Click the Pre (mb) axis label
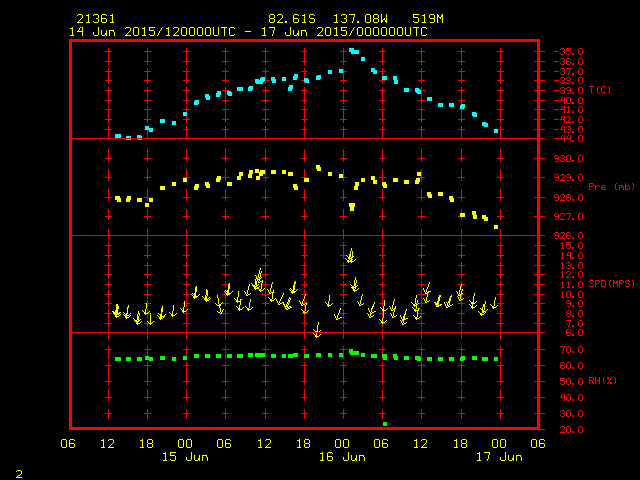This screenshot has width=640, height=480. coord(611,187)
